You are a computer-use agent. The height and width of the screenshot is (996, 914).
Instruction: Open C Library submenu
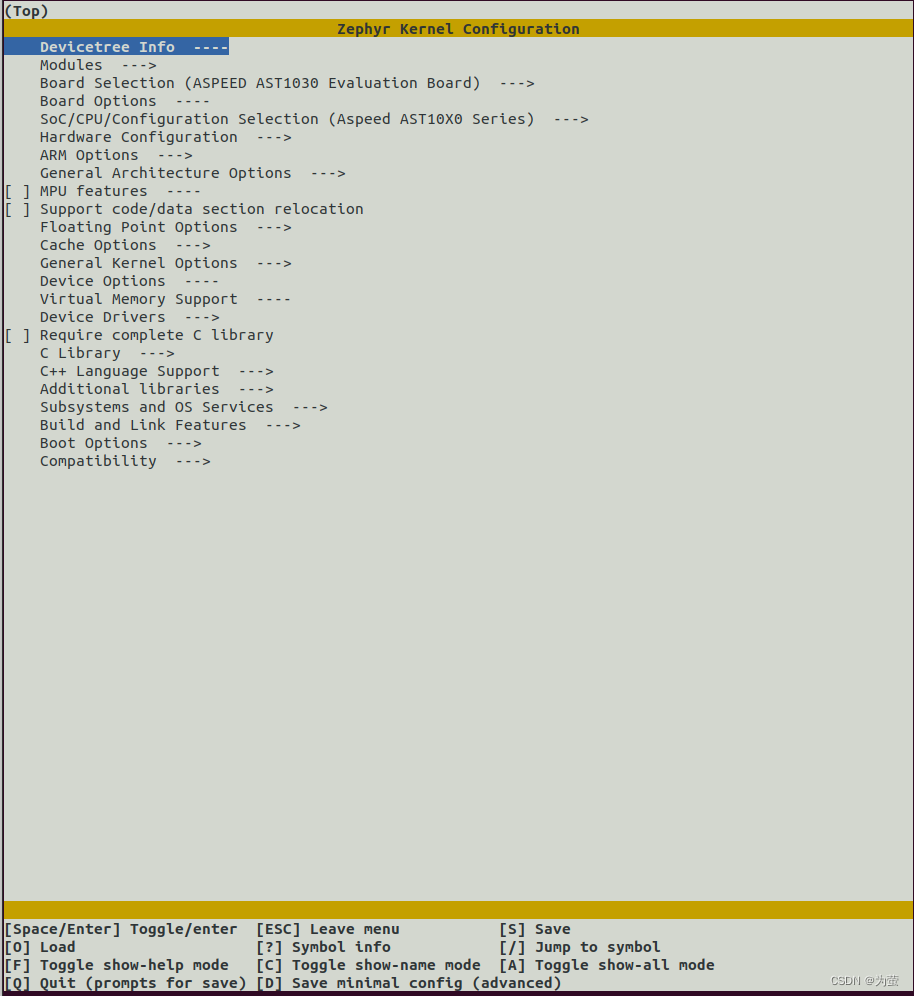pos(107,353)
